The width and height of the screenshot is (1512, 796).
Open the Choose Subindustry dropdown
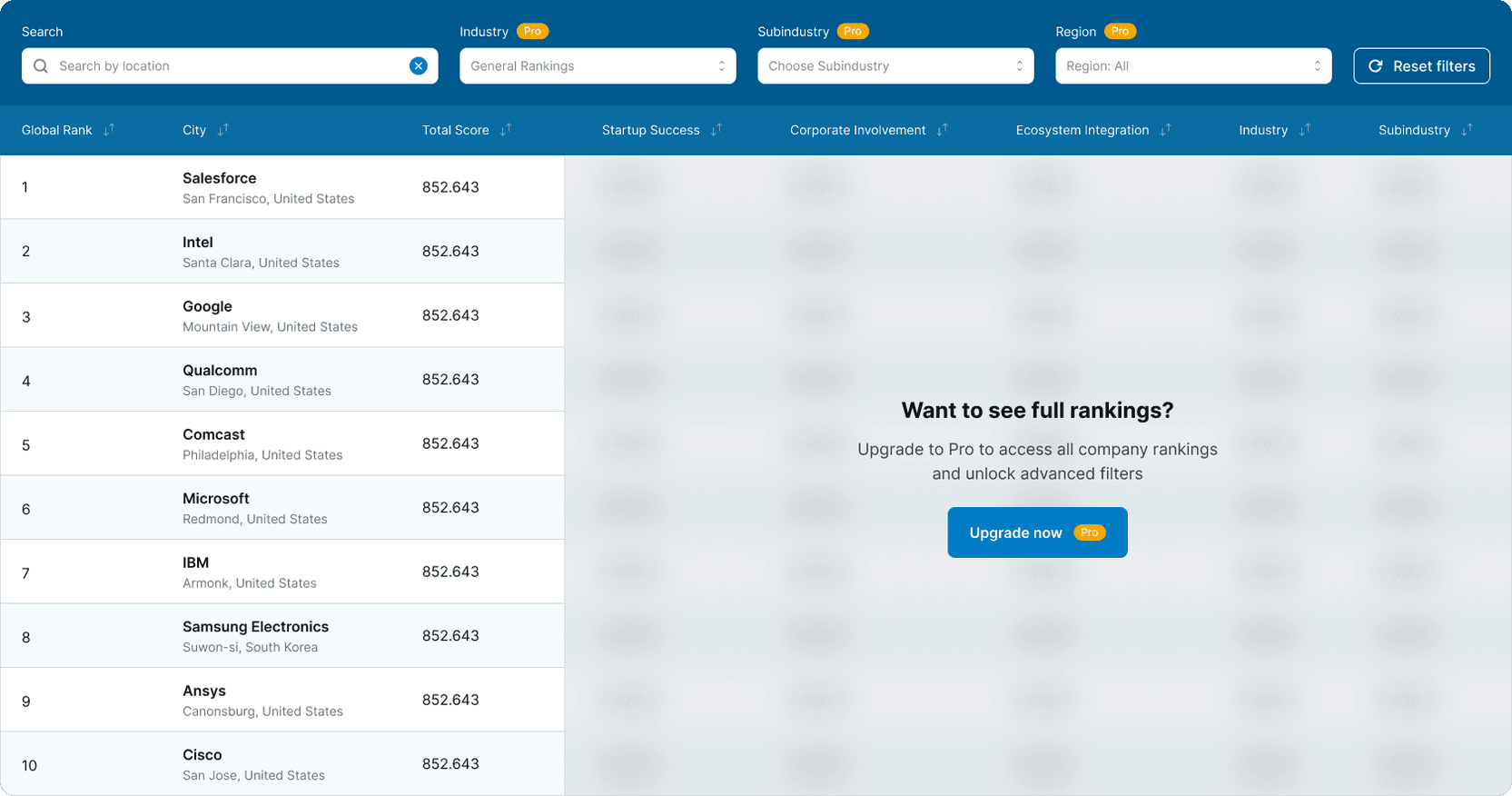(x=895, y=65)
